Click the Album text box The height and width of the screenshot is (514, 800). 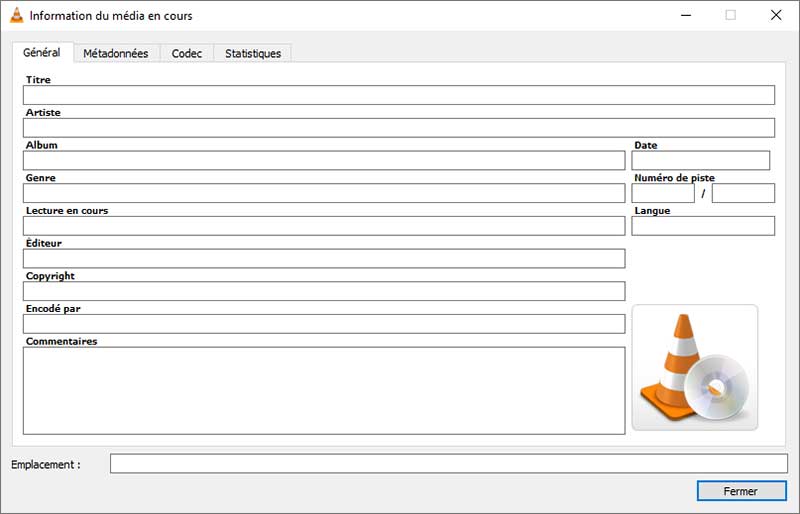tap(323, 161)
